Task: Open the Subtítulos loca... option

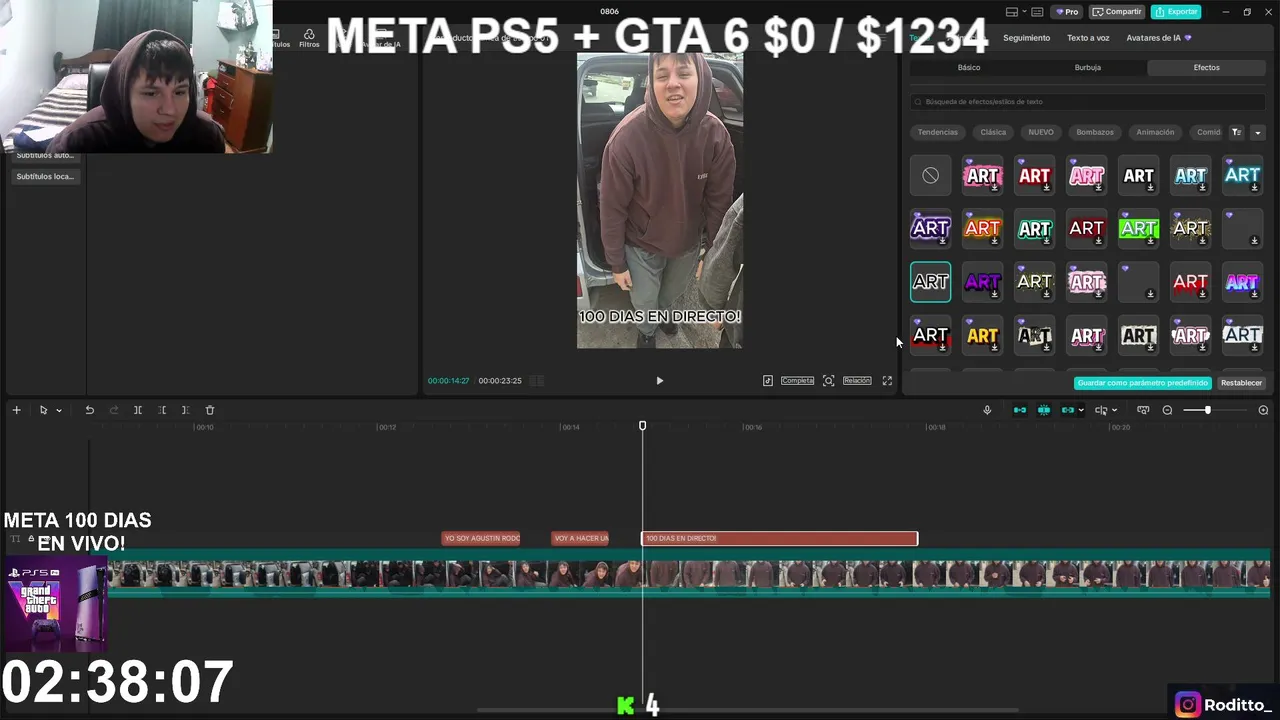Action: 45,177
